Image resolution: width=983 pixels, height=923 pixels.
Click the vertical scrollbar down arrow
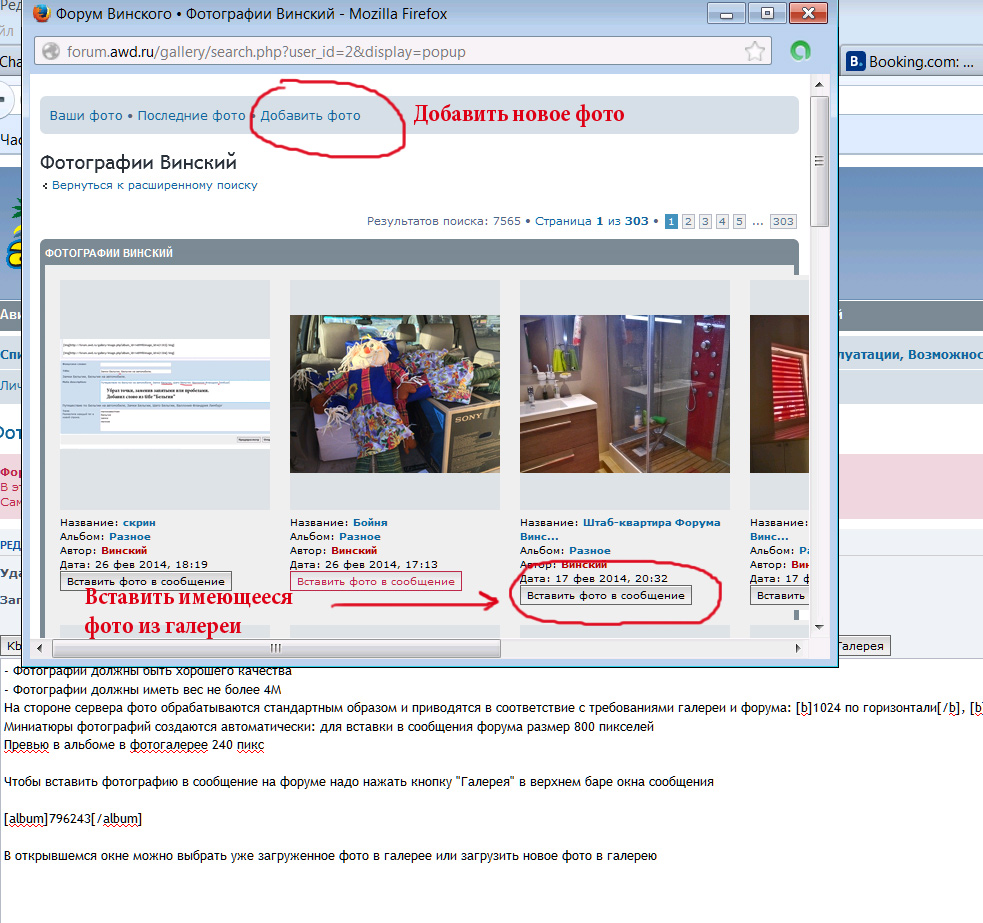[818, 625]
